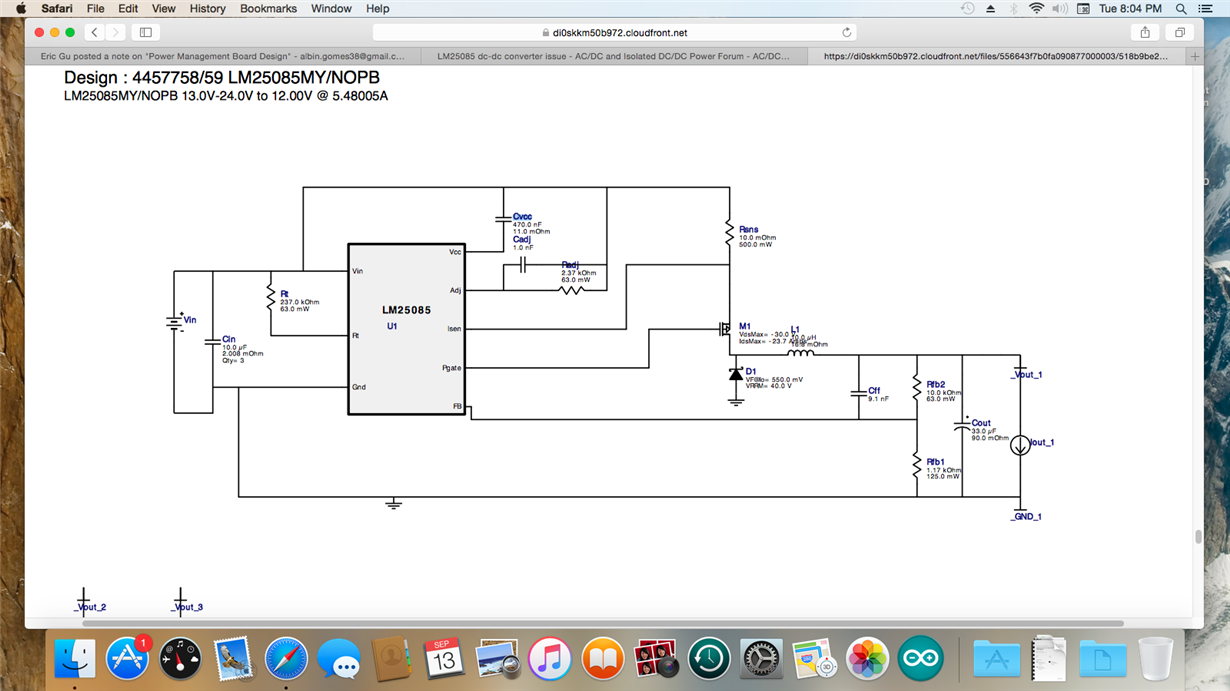
Task: Click the horizontal scrollbar at page bottom
Action: click(603, 623)
